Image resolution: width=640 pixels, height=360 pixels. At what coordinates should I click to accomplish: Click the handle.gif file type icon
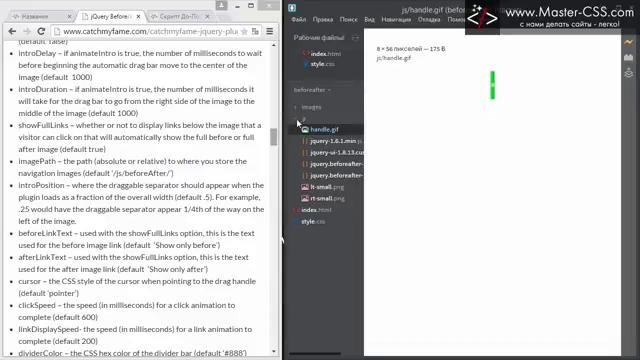pos(305,129)
